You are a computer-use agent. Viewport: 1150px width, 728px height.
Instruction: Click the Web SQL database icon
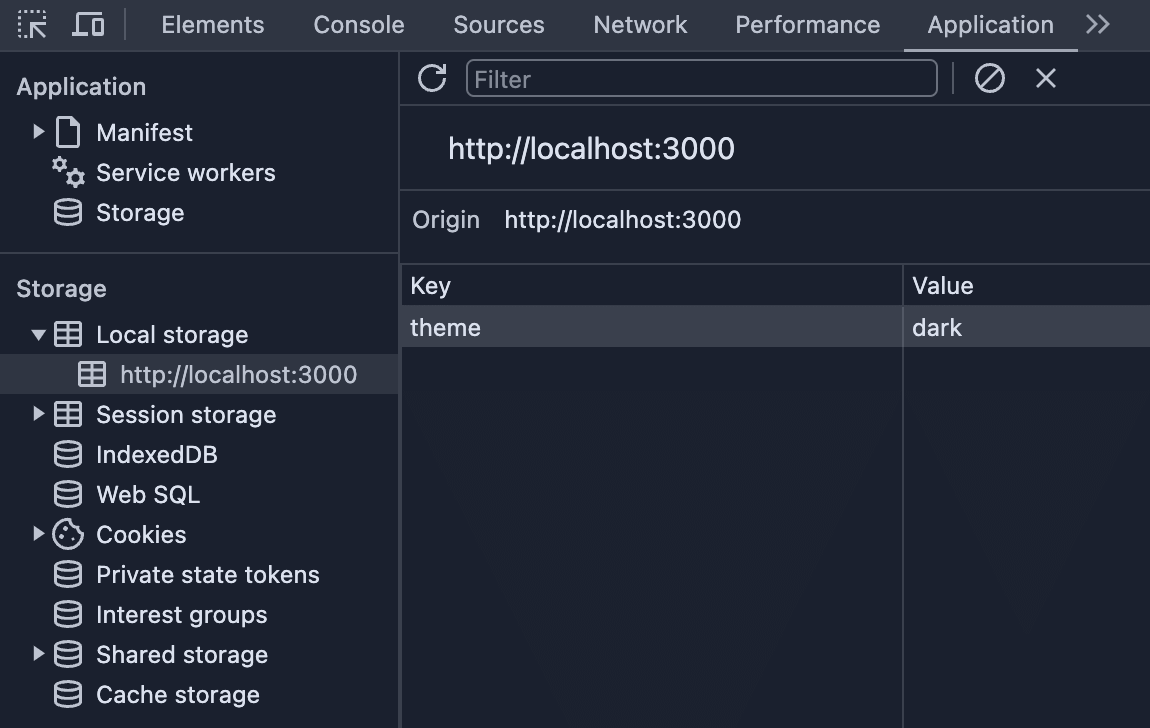(x=67, y=494)
